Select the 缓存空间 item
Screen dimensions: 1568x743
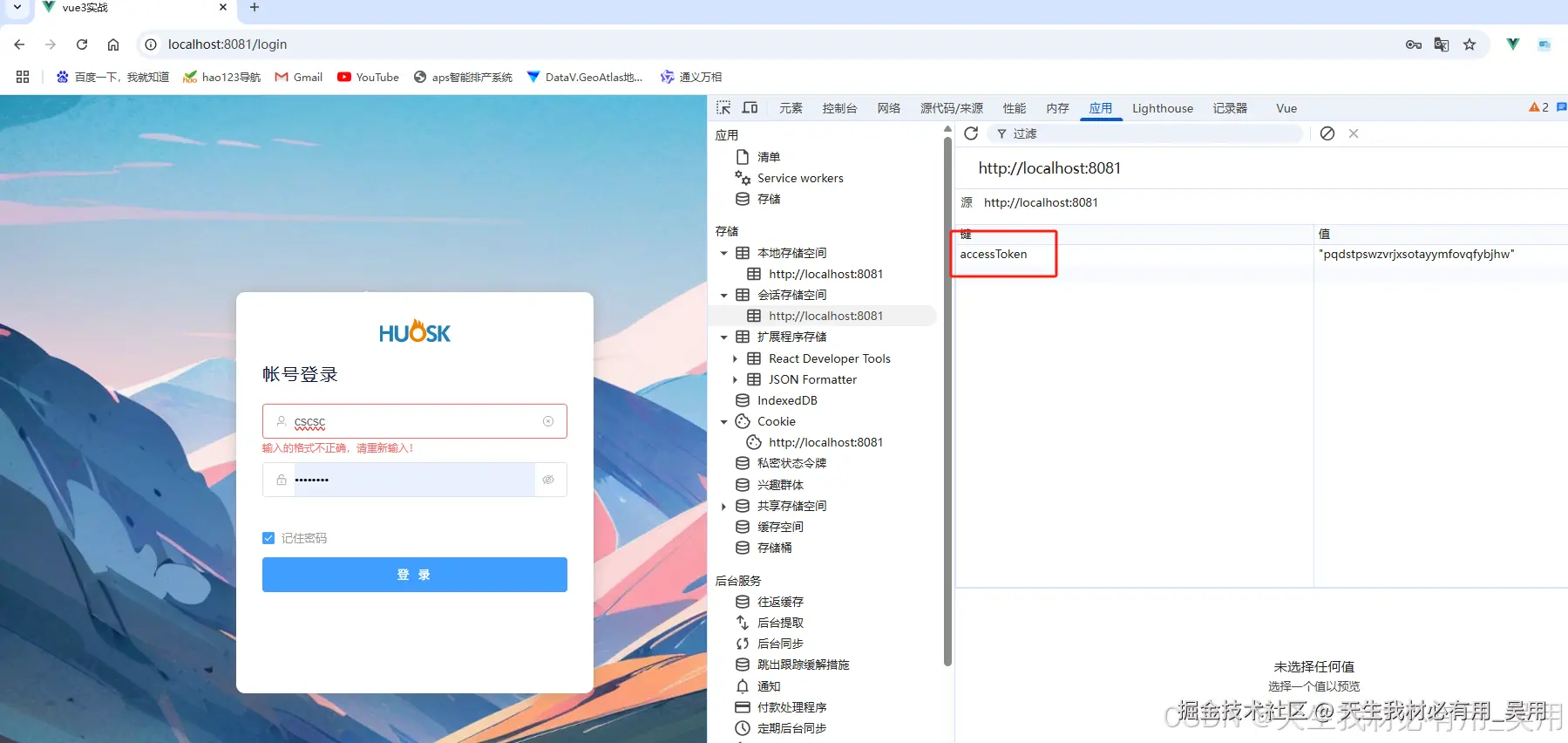click(770, 527)
